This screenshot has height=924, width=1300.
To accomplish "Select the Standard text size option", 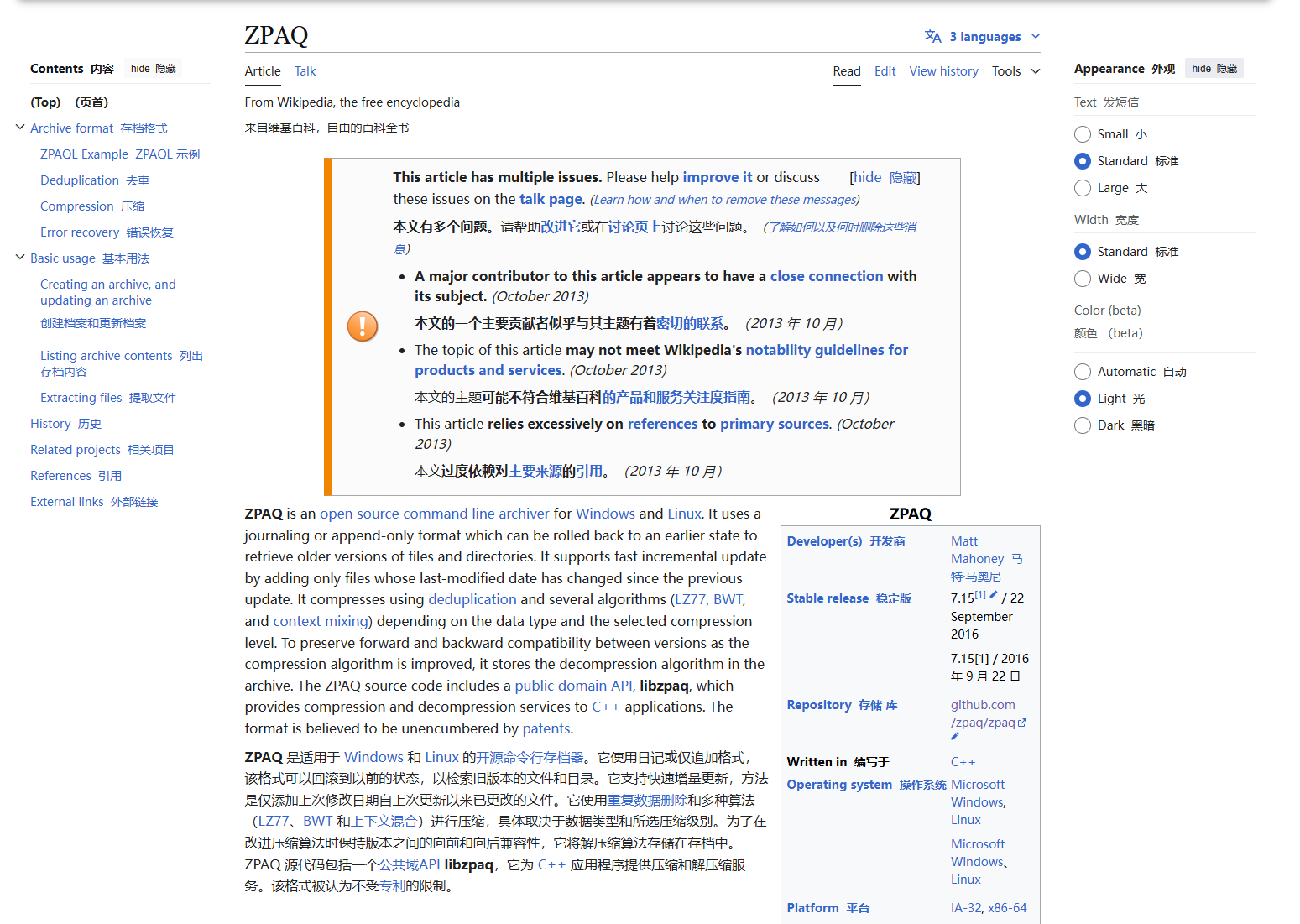I will 1083,161.
